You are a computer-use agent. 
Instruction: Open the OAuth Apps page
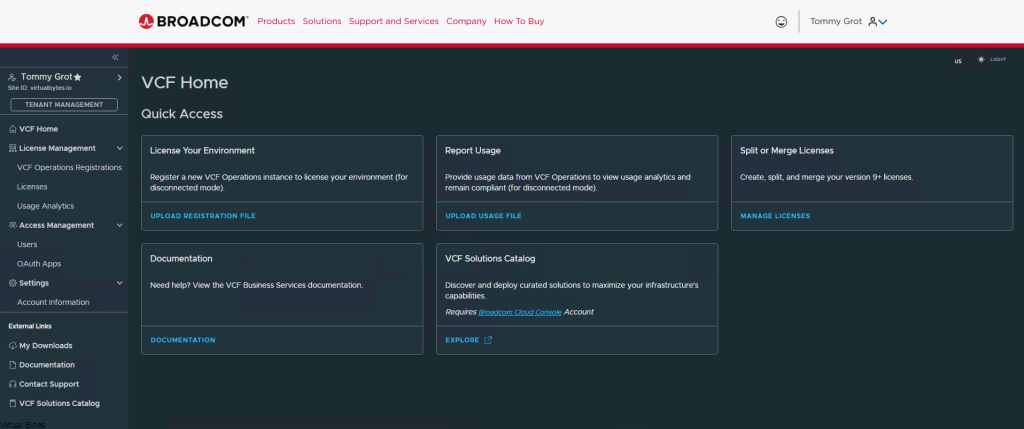pos(39,264)
